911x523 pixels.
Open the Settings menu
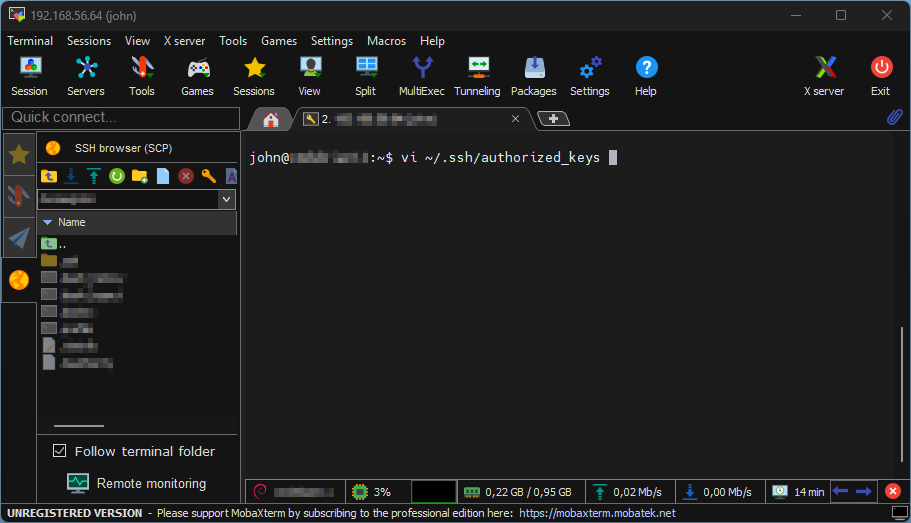tap(332, 41)
